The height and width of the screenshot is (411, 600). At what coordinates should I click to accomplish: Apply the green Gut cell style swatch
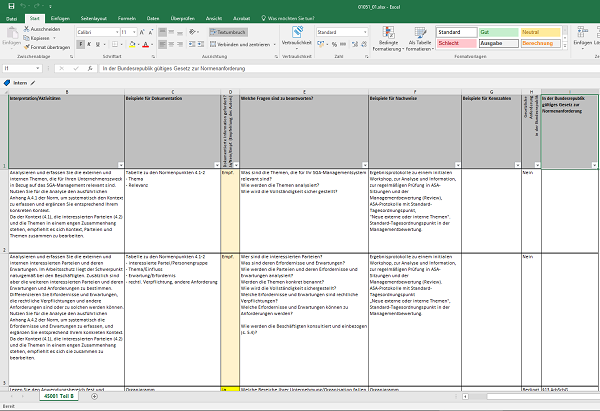[496, 32]
